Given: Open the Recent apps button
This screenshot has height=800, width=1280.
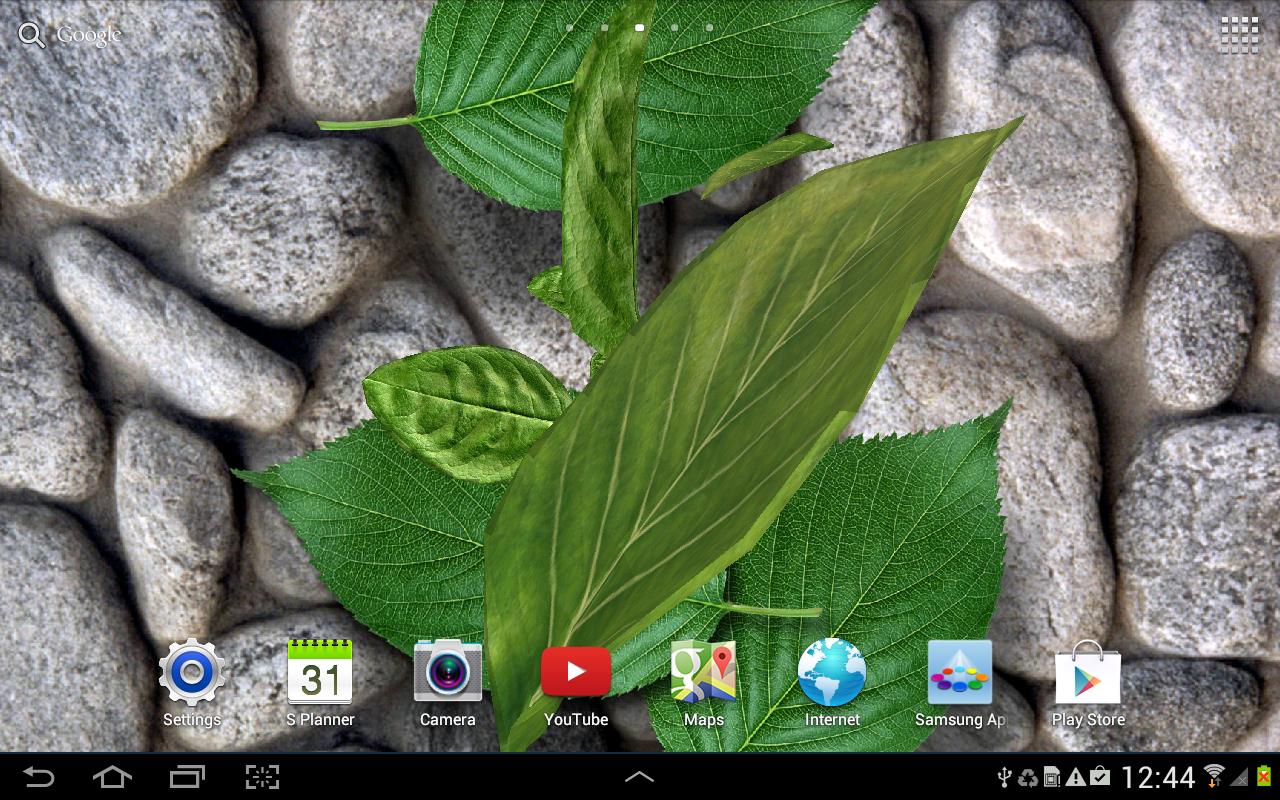Looking at the screenshot, I should pos(187,776).
